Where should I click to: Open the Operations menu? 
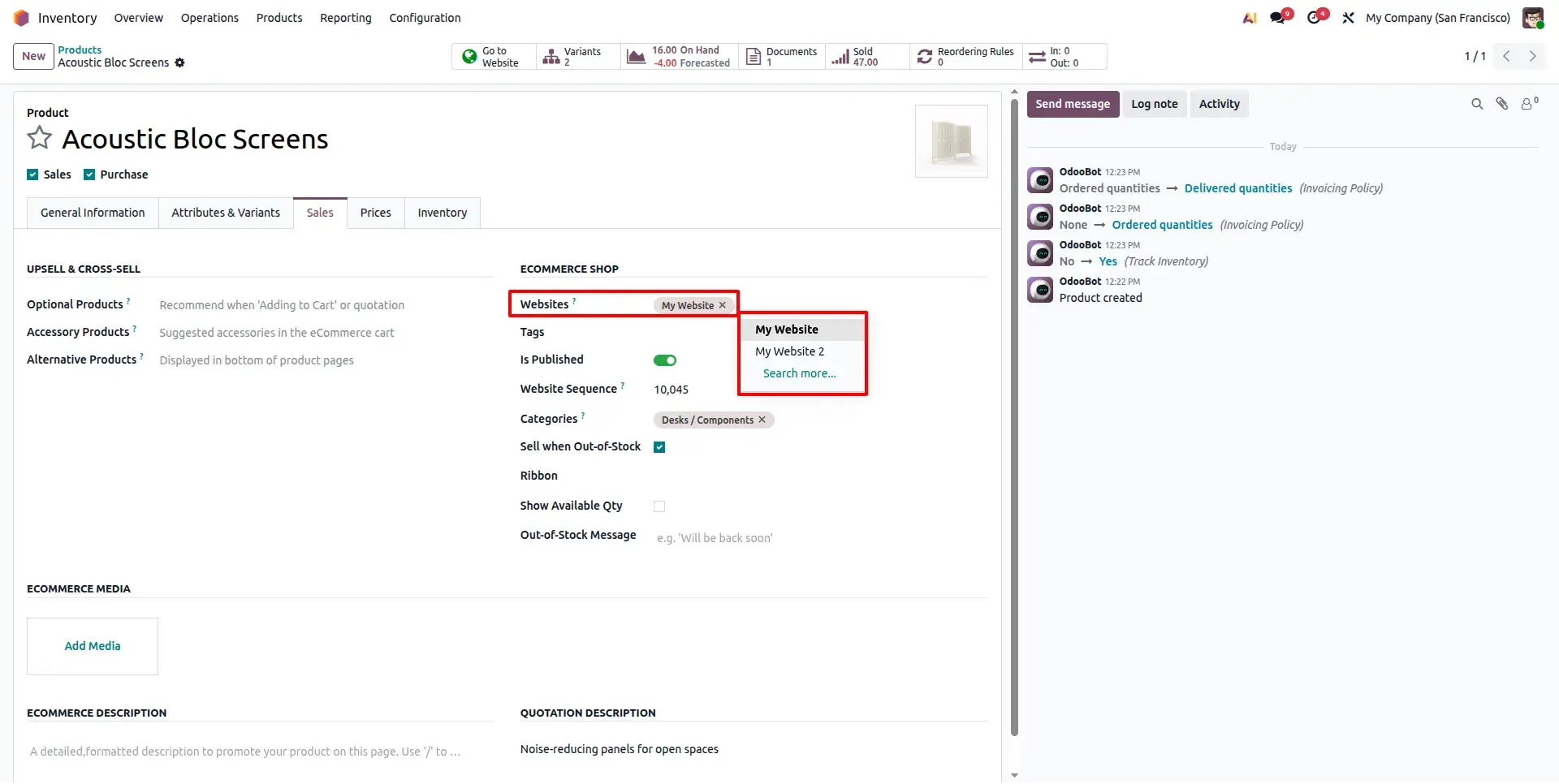coord(209,18)
